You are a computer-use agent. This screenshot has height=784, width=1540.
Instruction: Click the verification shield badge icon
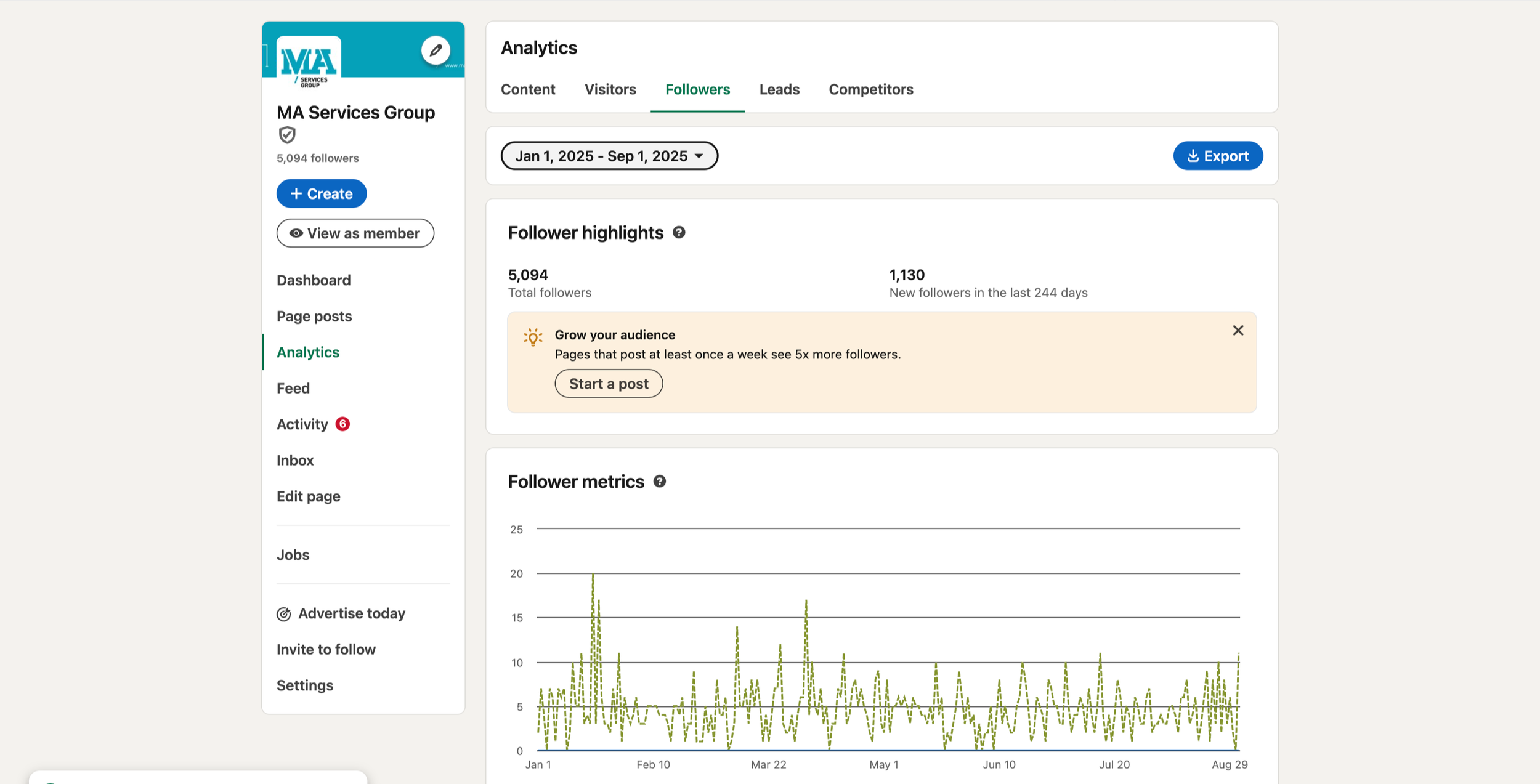pos(287,135)
